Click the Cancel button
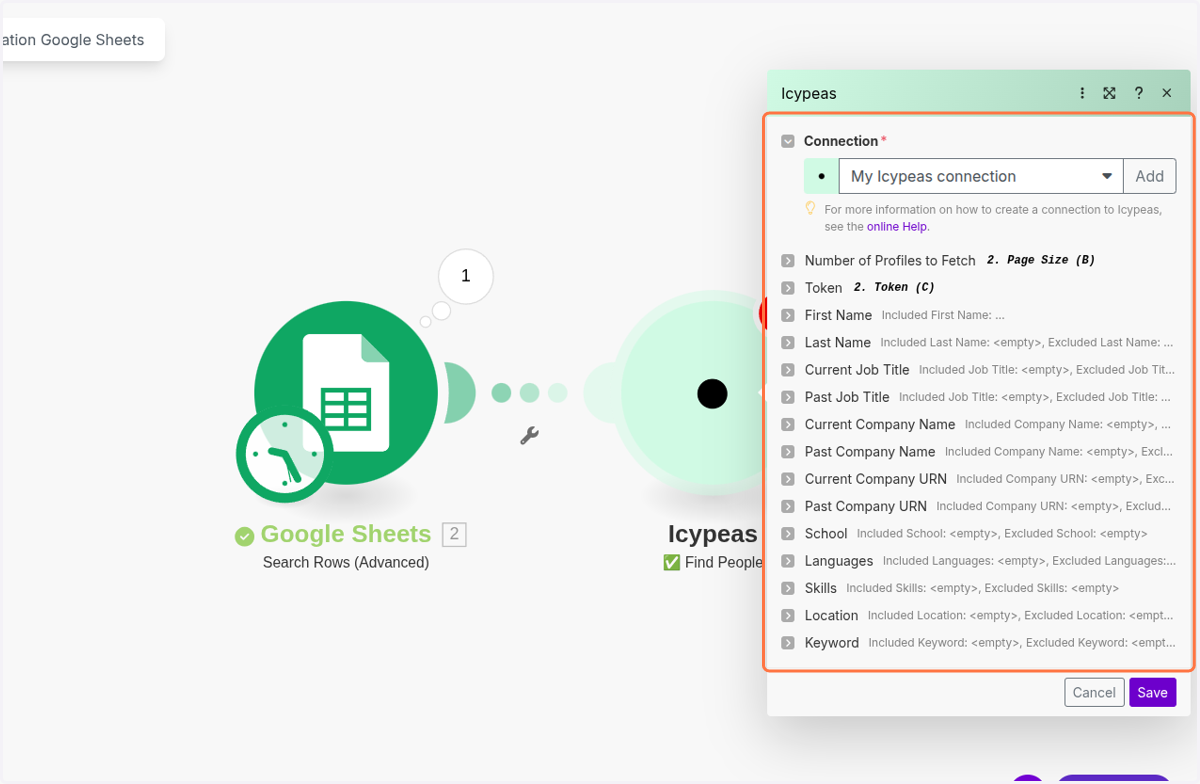The width and height of the screenshot is (1200, 784). click(1094, 692)
